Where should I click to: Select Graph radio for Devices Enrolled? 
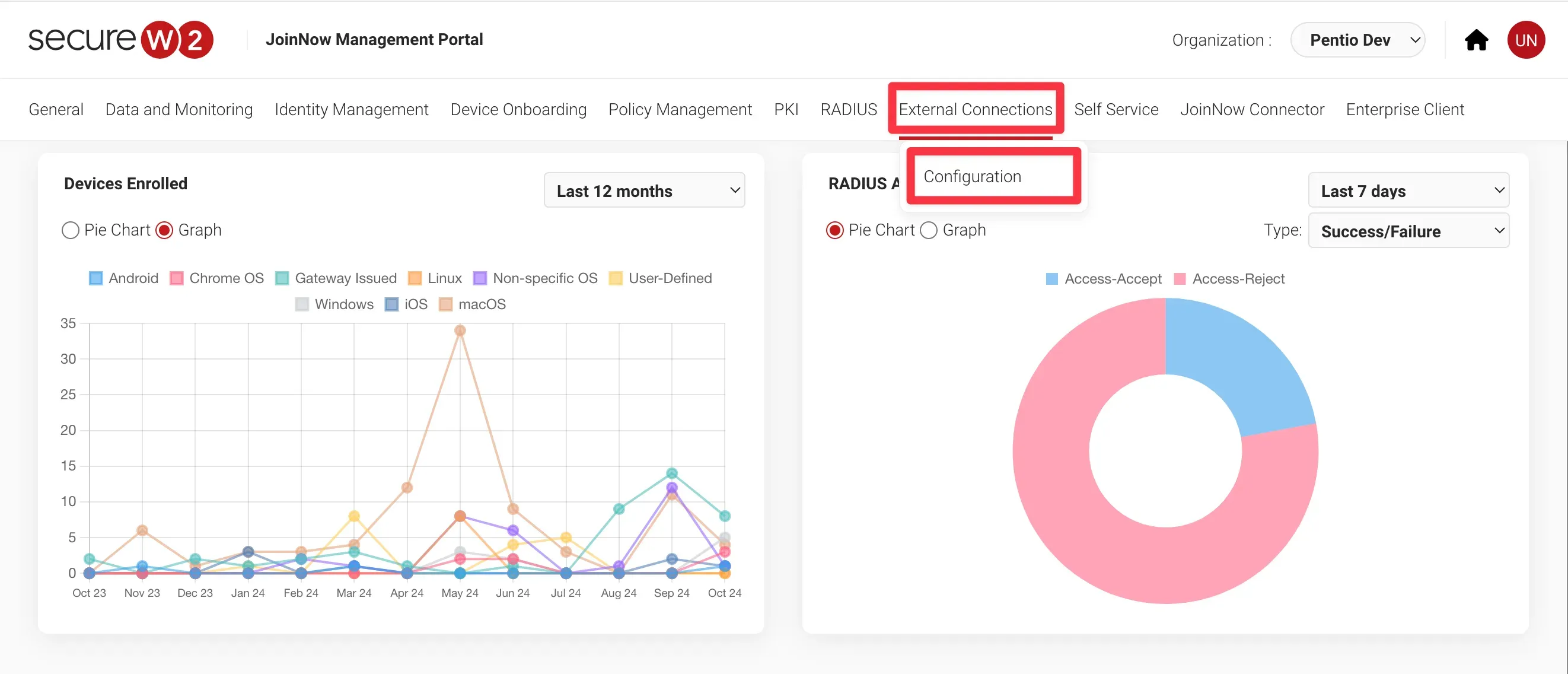pyautogui.click(x=164, y=230)
